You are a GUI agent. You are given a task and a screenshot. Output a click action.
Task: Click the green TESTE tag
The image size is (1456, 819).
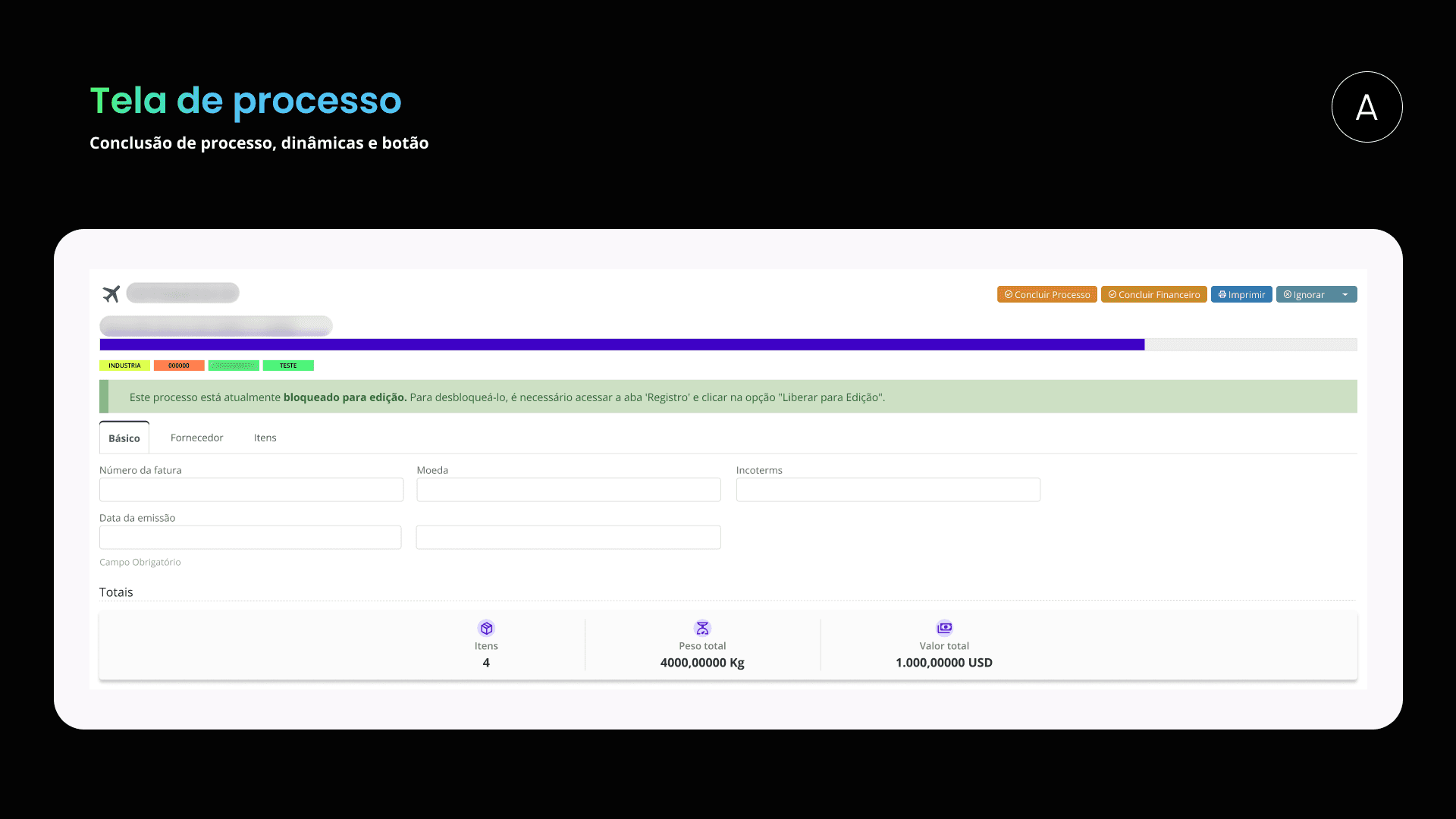pos(288,366)
